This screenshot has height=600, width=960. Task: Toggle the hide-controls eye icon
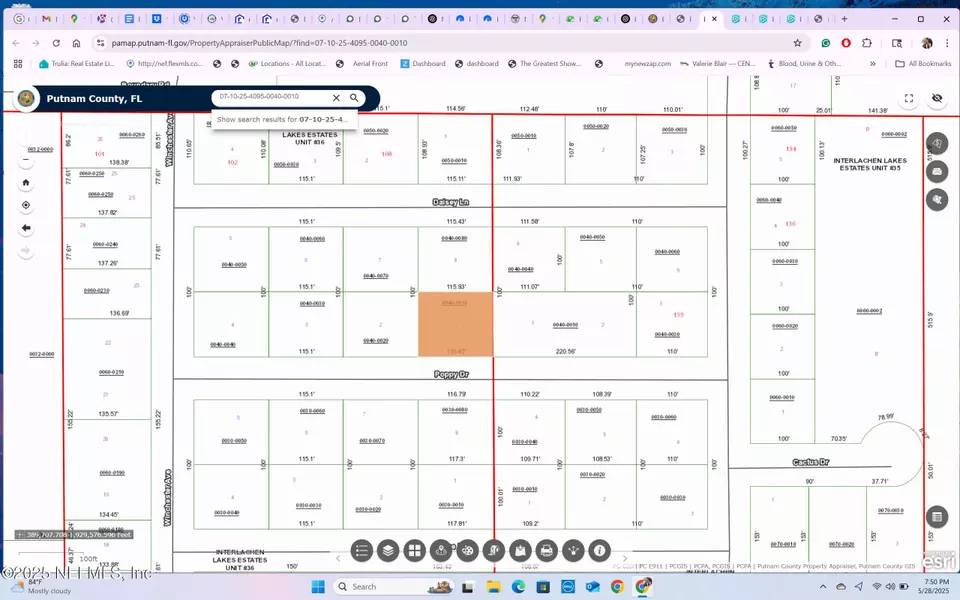click(936, 99)
